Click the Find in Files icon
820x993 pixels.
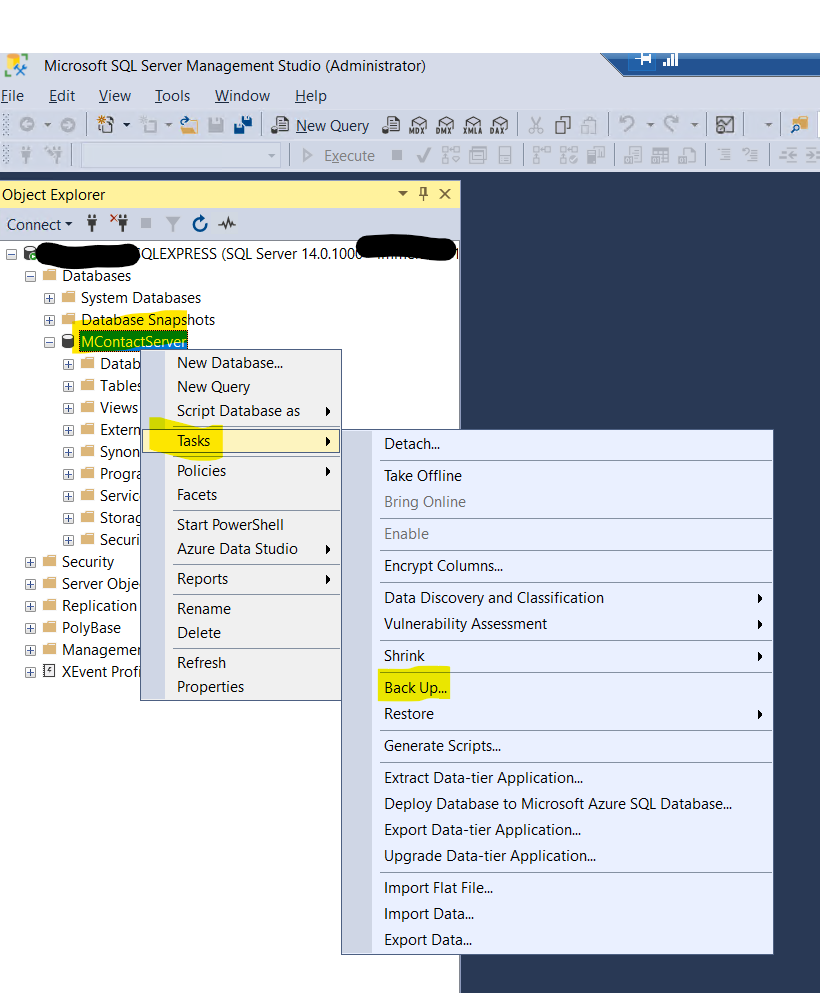click(799, 125)
